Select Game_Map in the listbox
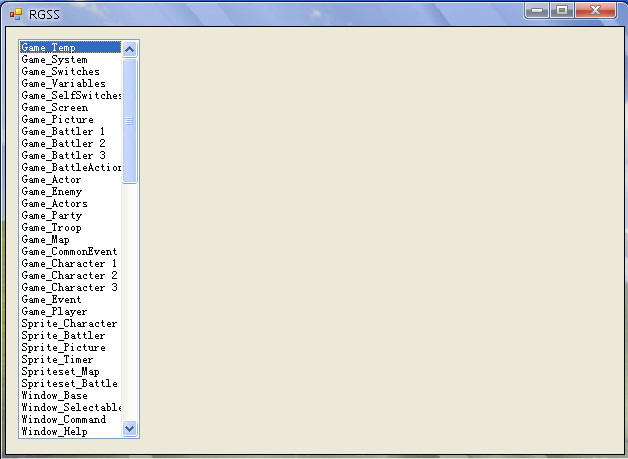 click(70, 240)
